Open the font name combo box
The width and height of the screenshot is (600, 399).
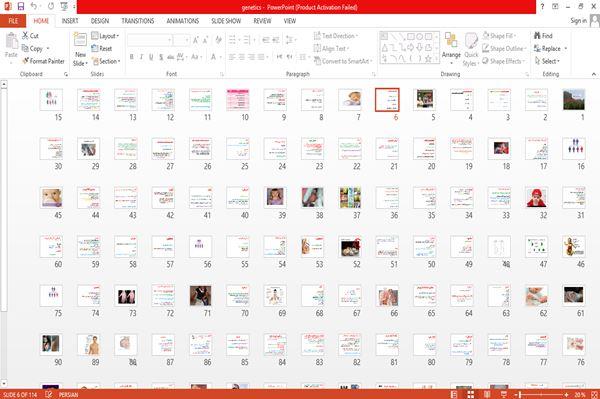coord(150,40)
